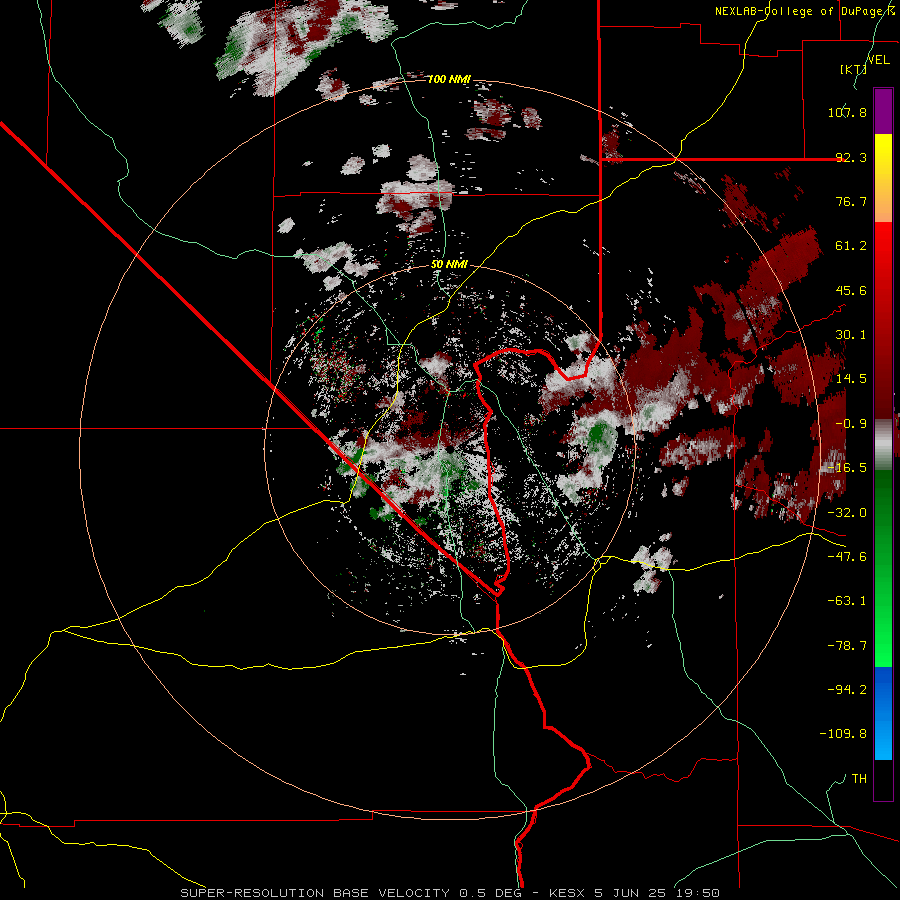The height and width of the screenshot is (900, 900).
Task: Click the 14.5 velocity scale value
Action: (x=851, y=379)
